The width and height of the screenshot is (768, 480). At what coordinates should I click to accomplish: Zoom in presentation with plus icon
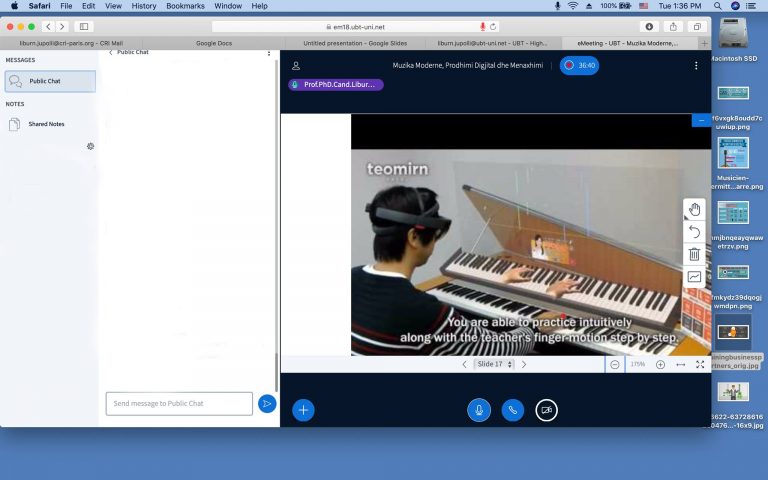pos(660,364)
